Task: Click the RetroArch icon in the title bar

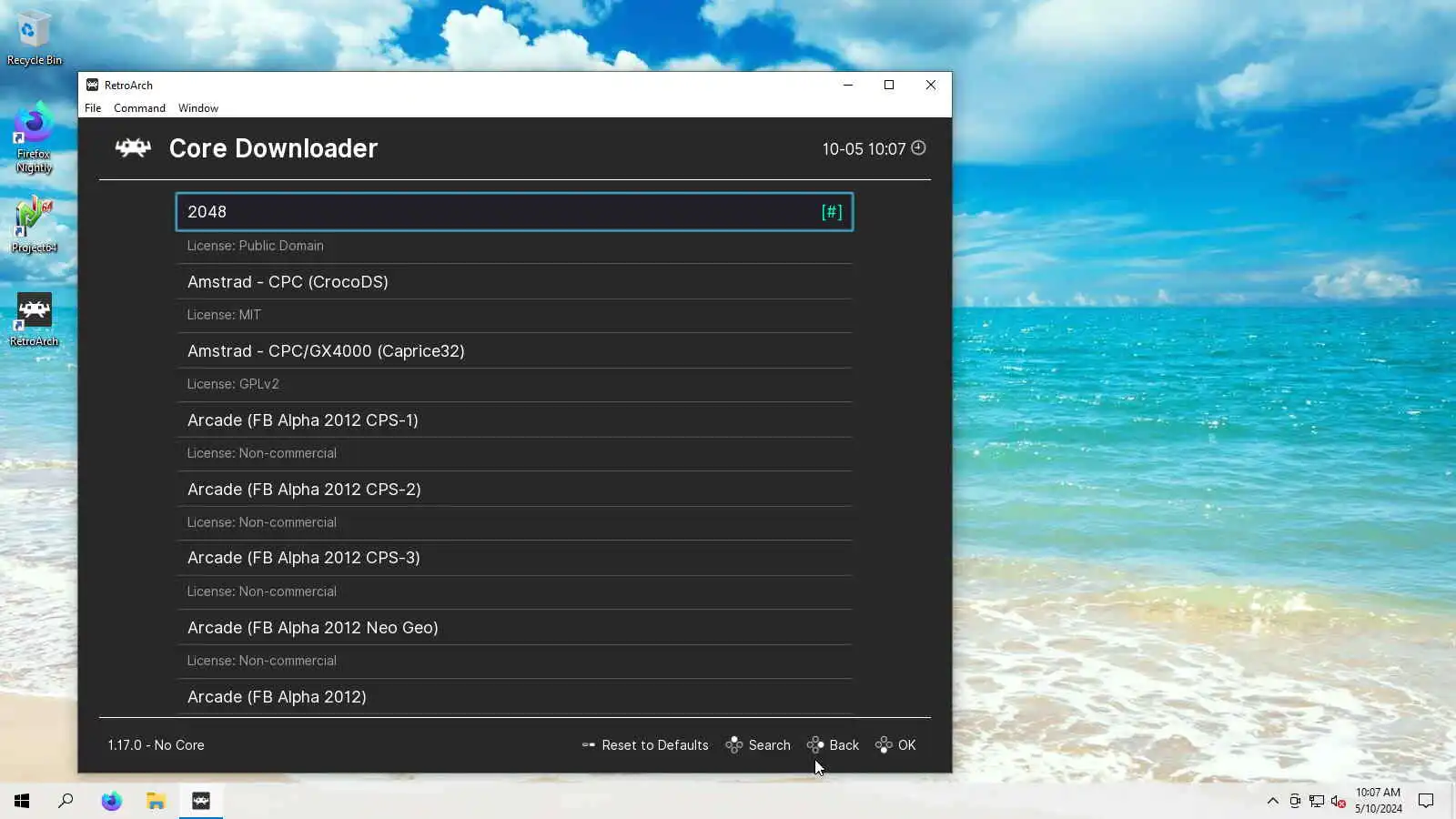Action: 92,85
